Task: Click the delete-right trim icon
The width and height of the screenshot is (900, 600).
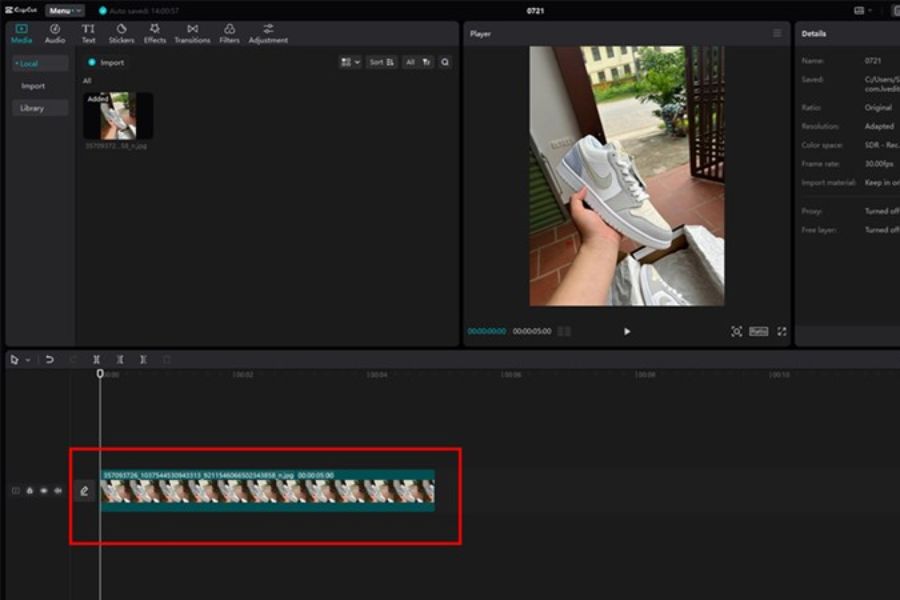Action: point(143,359)
